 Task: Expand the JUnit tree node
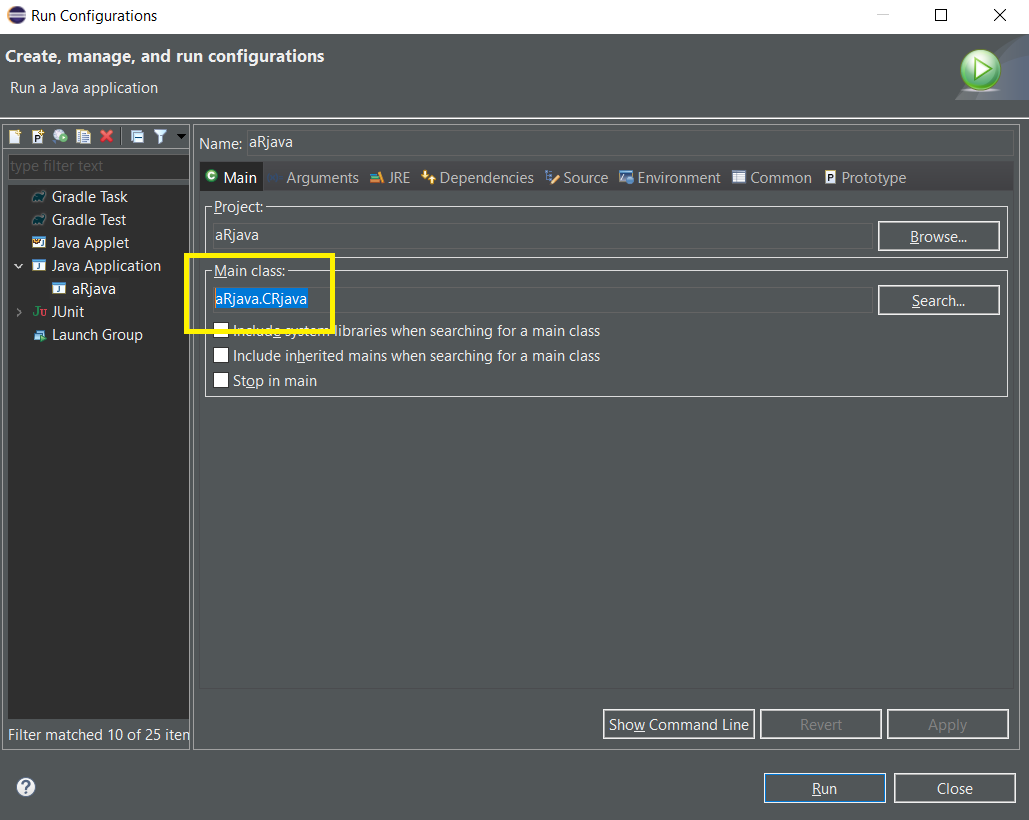[x=18, y=312]
